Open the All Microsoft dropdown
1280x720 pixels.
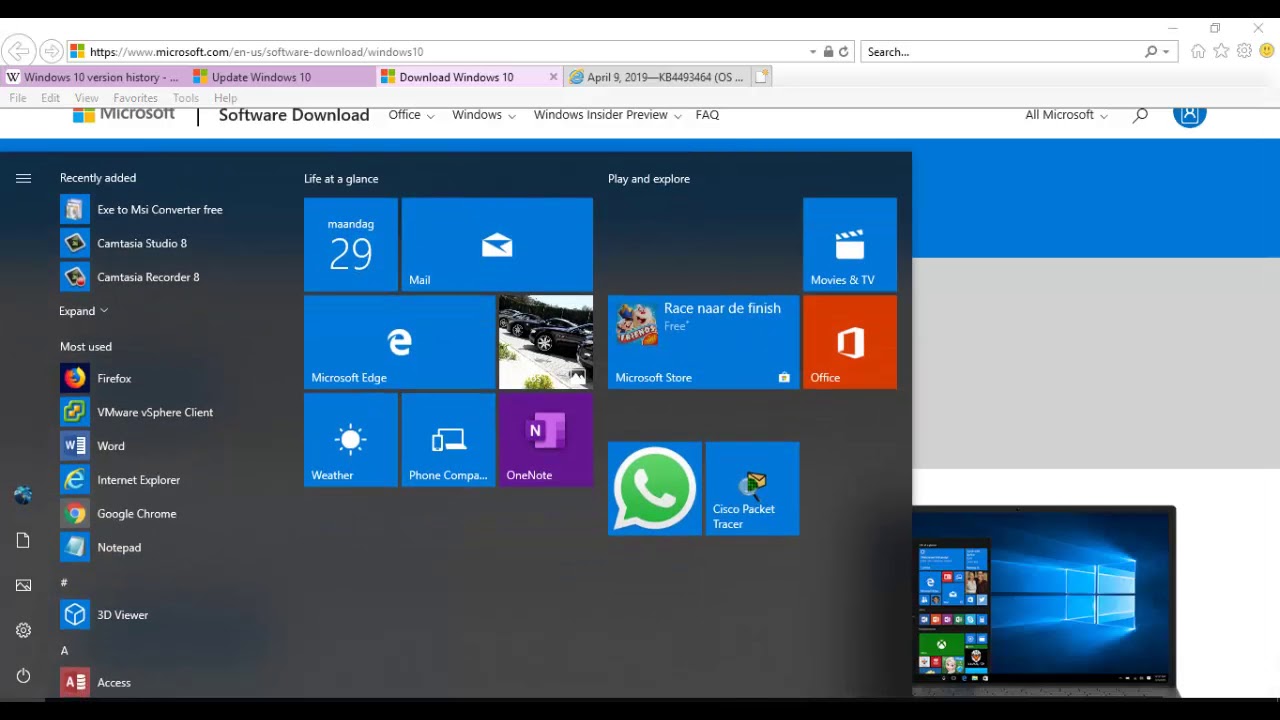[1066, 115]
